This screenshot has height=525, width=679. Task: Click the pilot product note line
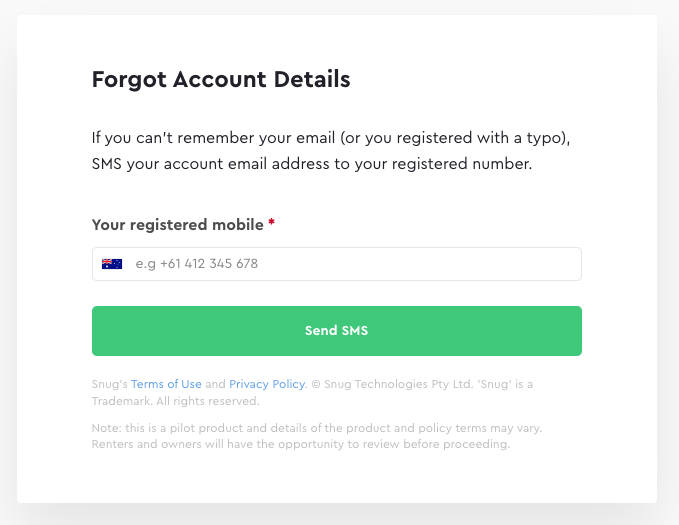316,428
